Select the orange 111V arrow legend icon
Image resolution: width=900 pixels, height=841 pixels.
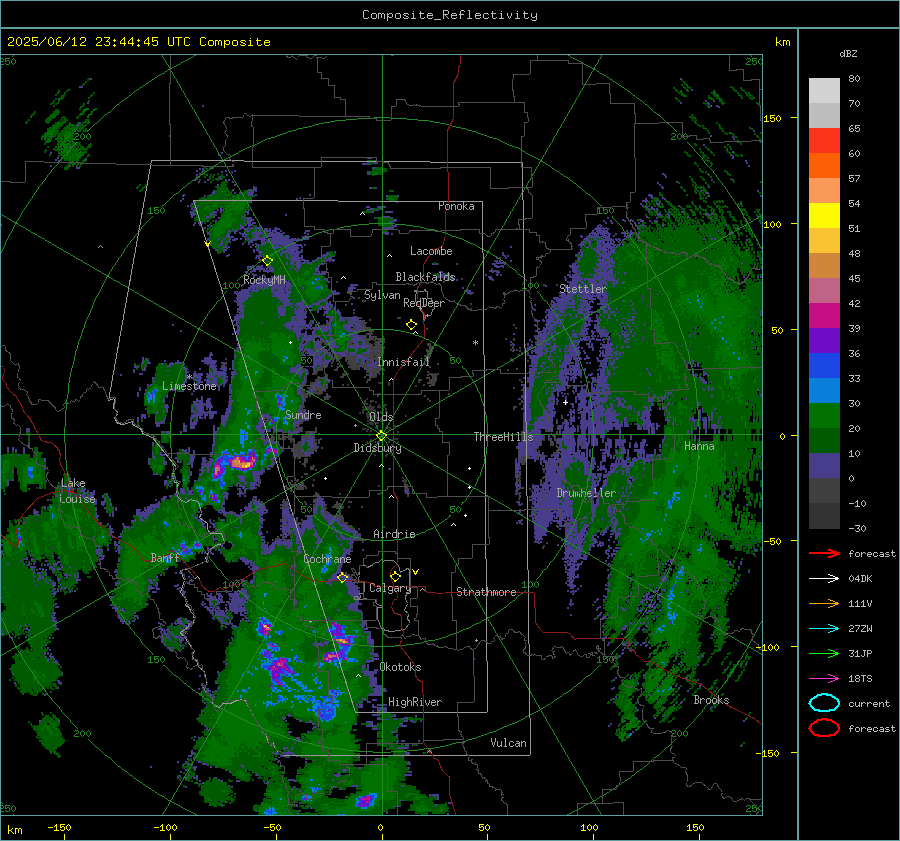pos(824,603)
